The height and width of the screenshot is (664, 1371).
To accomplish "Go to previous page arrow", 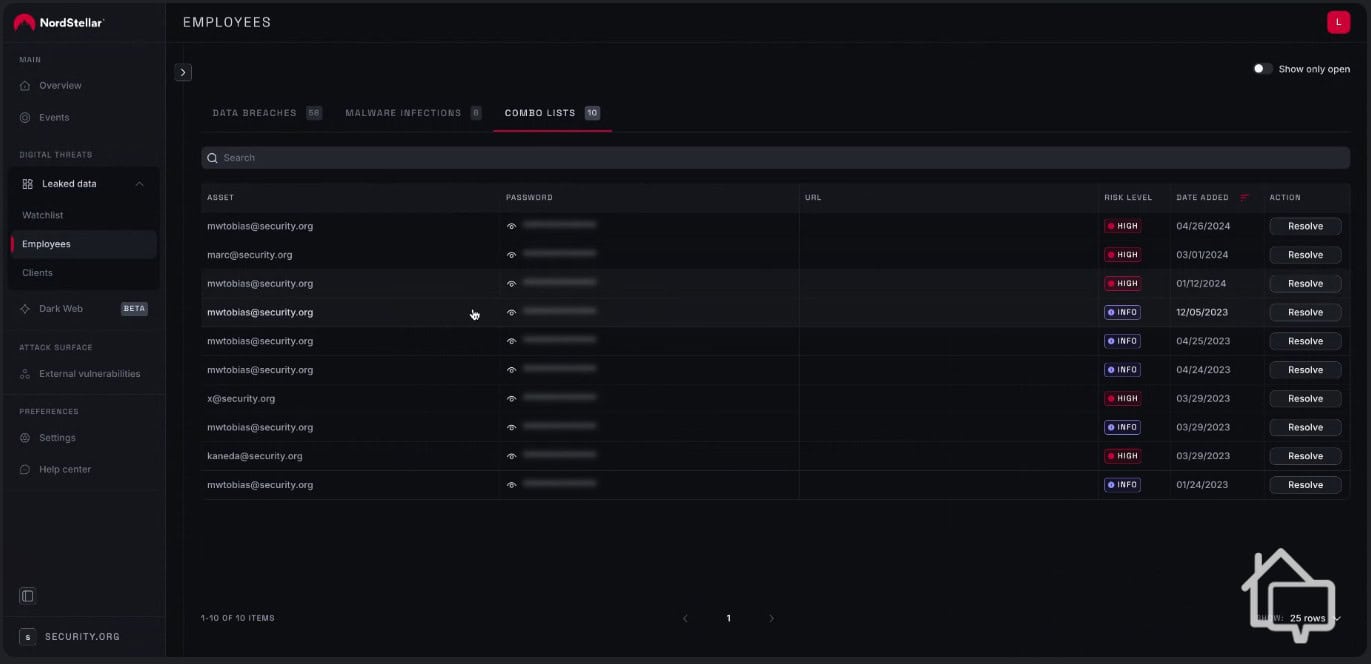I will [685, 619].
